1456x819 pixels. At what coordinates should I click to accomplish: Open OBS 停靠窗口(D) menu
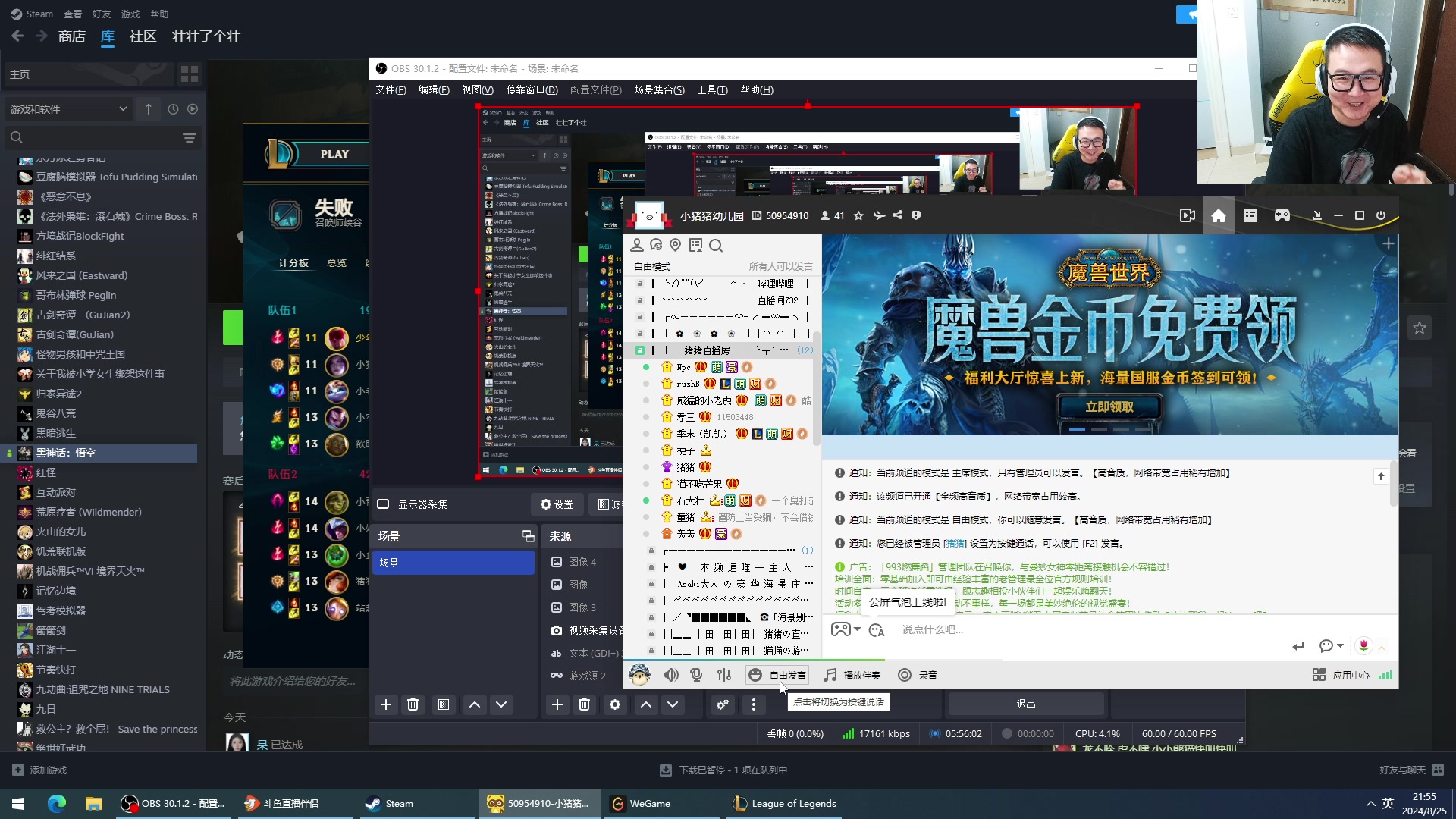click(532, 89)
